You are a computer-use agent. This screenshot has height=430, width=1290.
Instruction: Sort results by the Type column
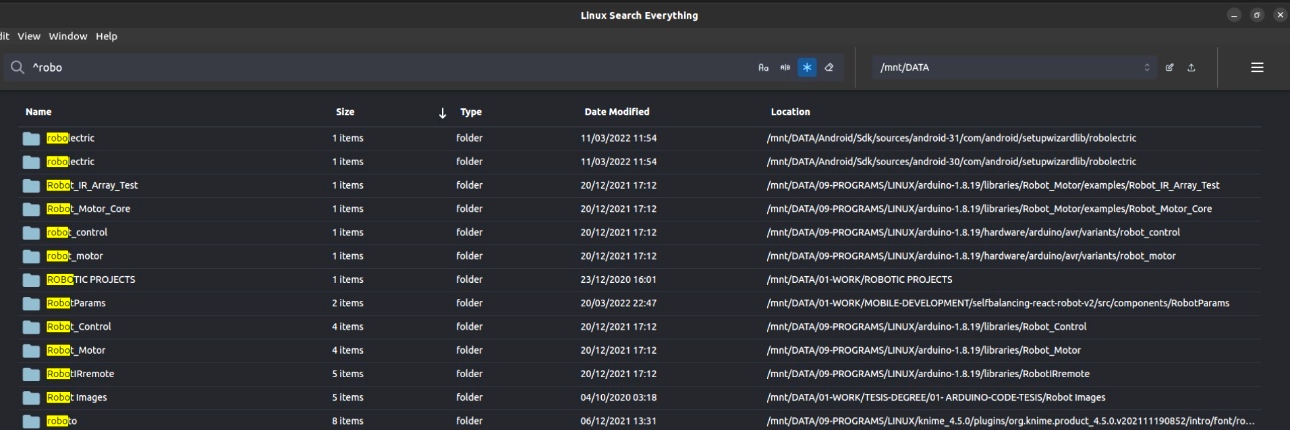470,112
